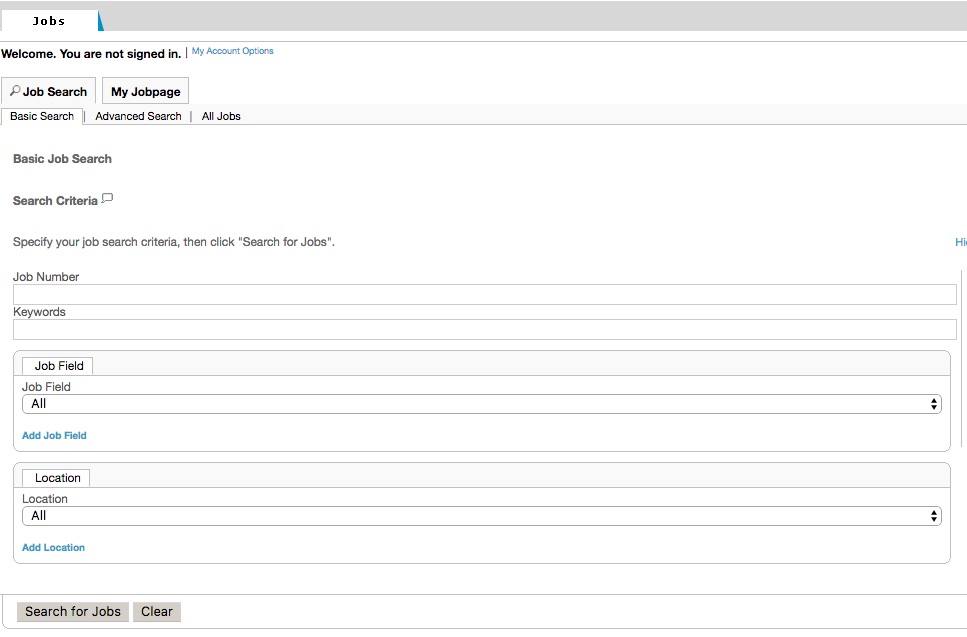Click the Search for Jobs button

click(73, 612)
